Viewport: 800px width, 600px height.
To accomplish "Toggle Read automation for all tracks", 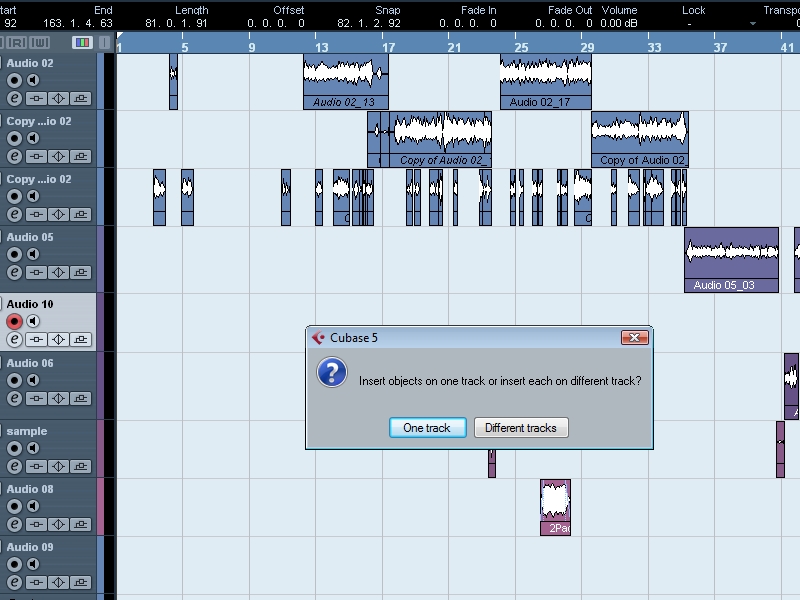I will tap(17, 42).
